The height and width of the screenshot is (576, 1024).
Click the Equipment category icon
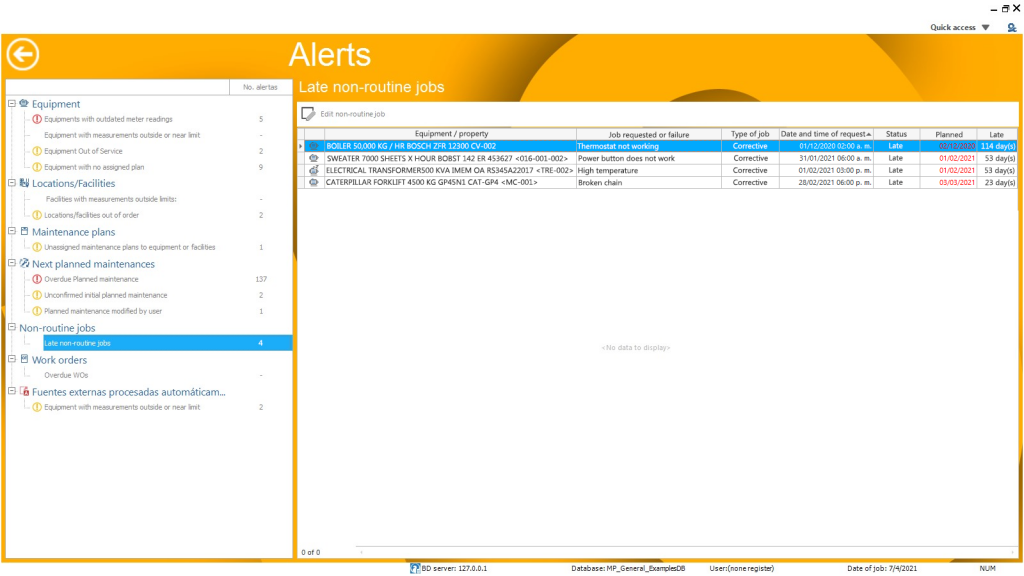(24, 103)
